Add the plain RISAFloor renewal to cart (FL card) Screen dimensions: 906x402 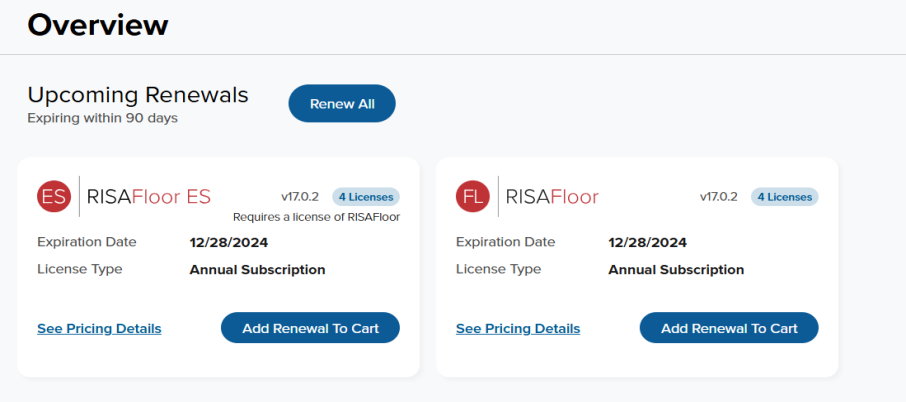729,328
